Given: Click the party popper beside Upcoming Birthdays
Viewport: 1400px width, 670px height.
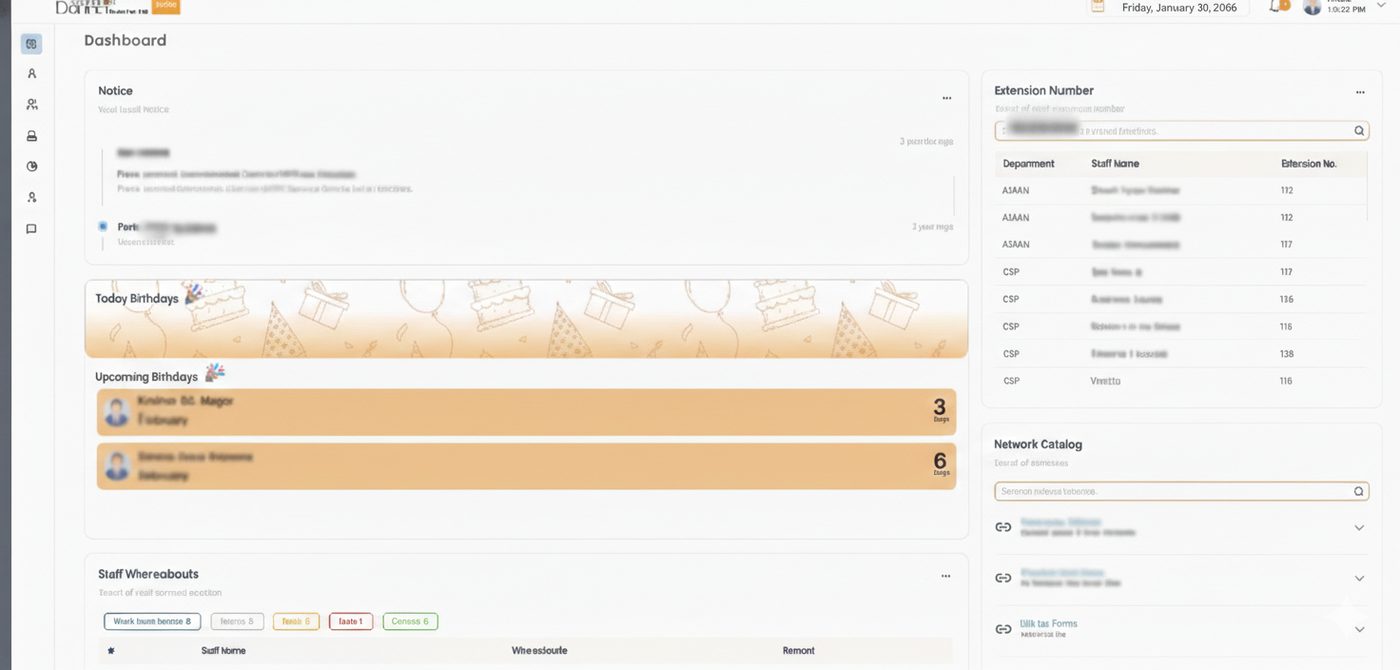Looking at the screenshot, I should click(214, 373).
